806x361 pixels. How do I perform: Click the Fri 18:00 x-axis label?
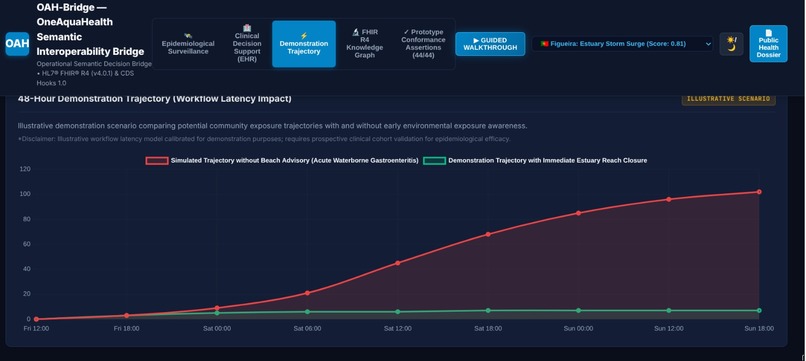pyautogui.click(x=126, y=329)
